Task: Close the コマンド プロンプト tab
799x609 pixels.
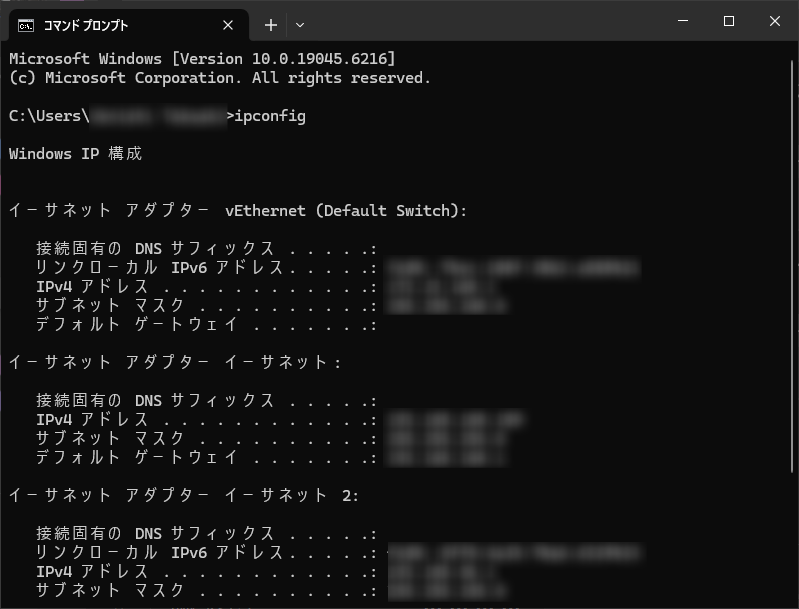Action: [x=228, y=25]
